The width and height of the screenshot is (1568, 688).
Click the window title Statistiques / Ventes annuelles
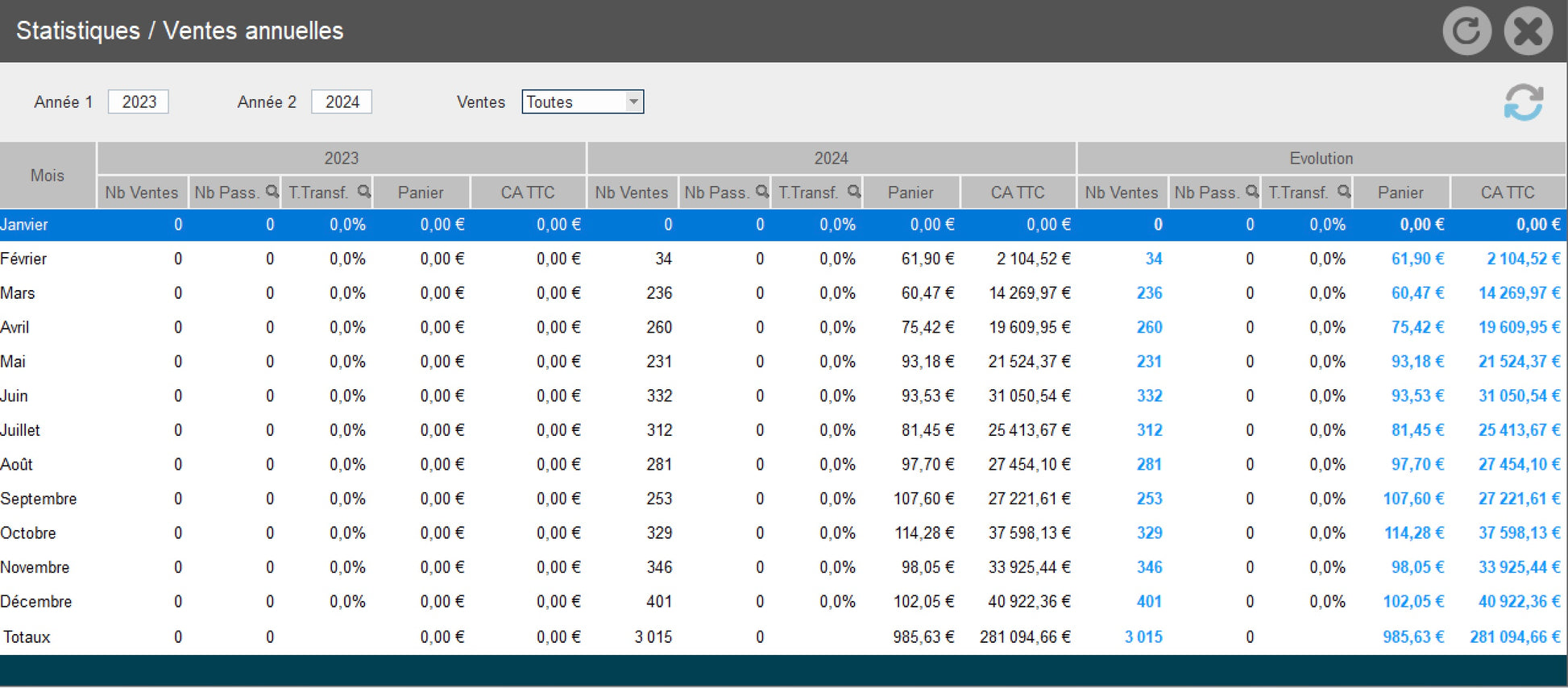(x=180, y=31)
